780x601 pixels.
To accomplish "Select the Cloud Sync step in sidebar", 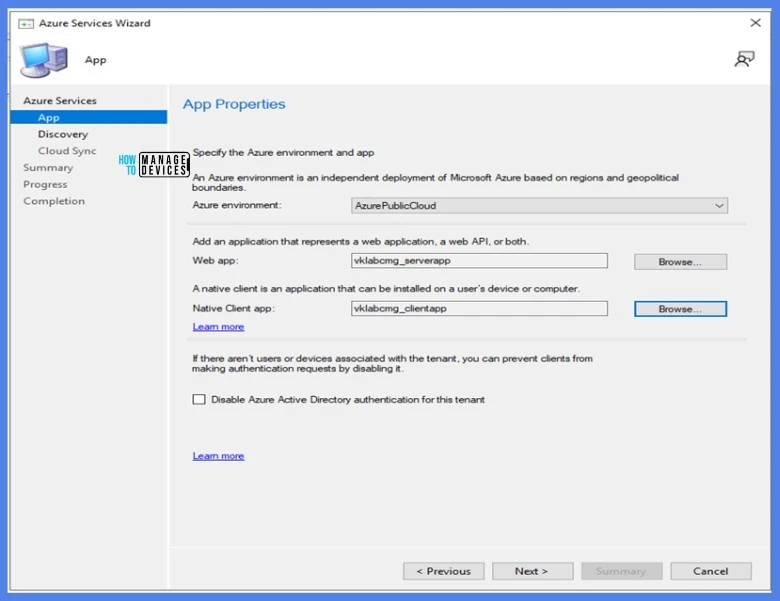I will [67, 151].
